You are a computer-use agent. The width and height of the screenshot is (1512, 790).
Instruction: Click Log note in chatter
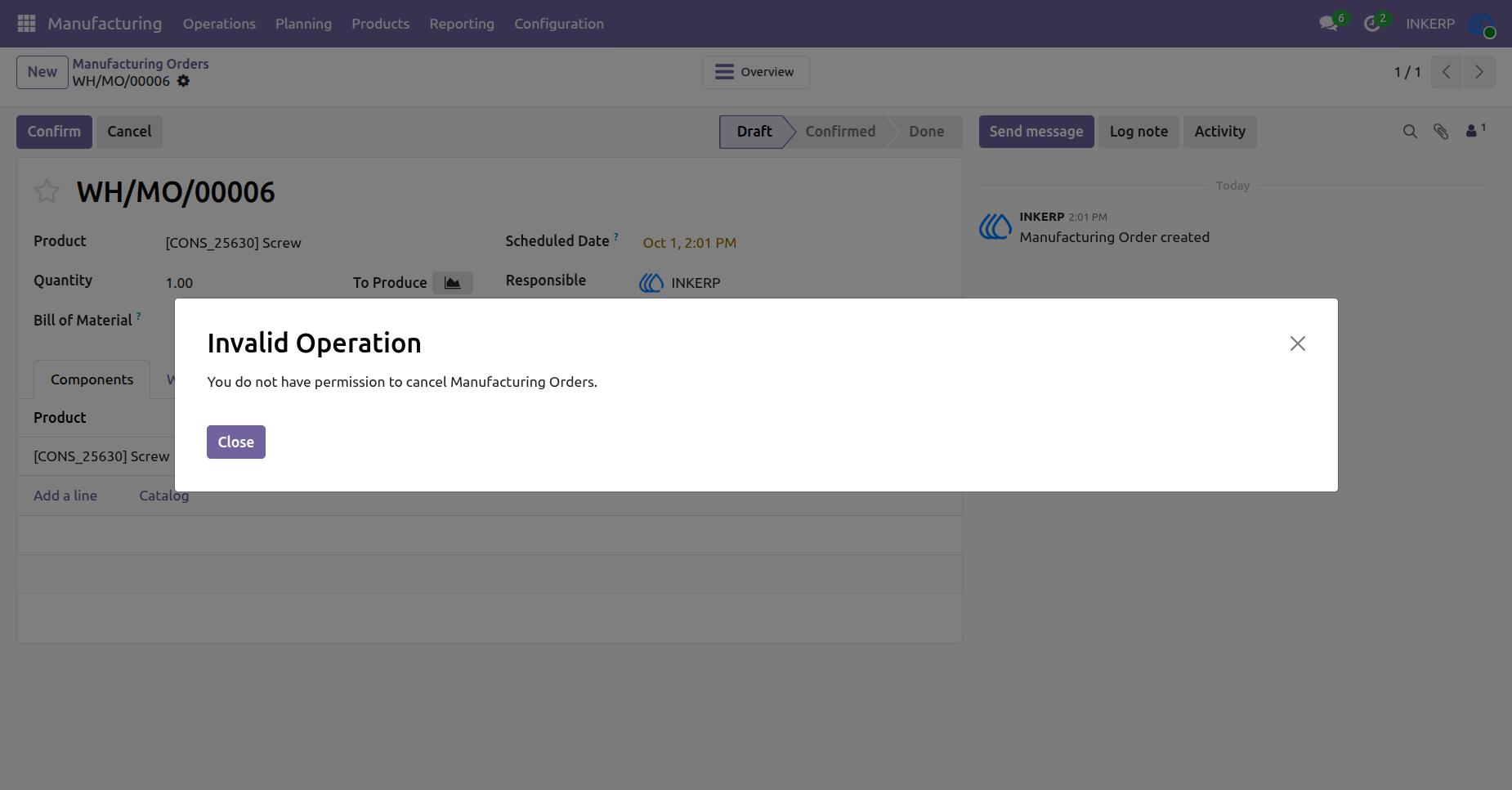1138,132
